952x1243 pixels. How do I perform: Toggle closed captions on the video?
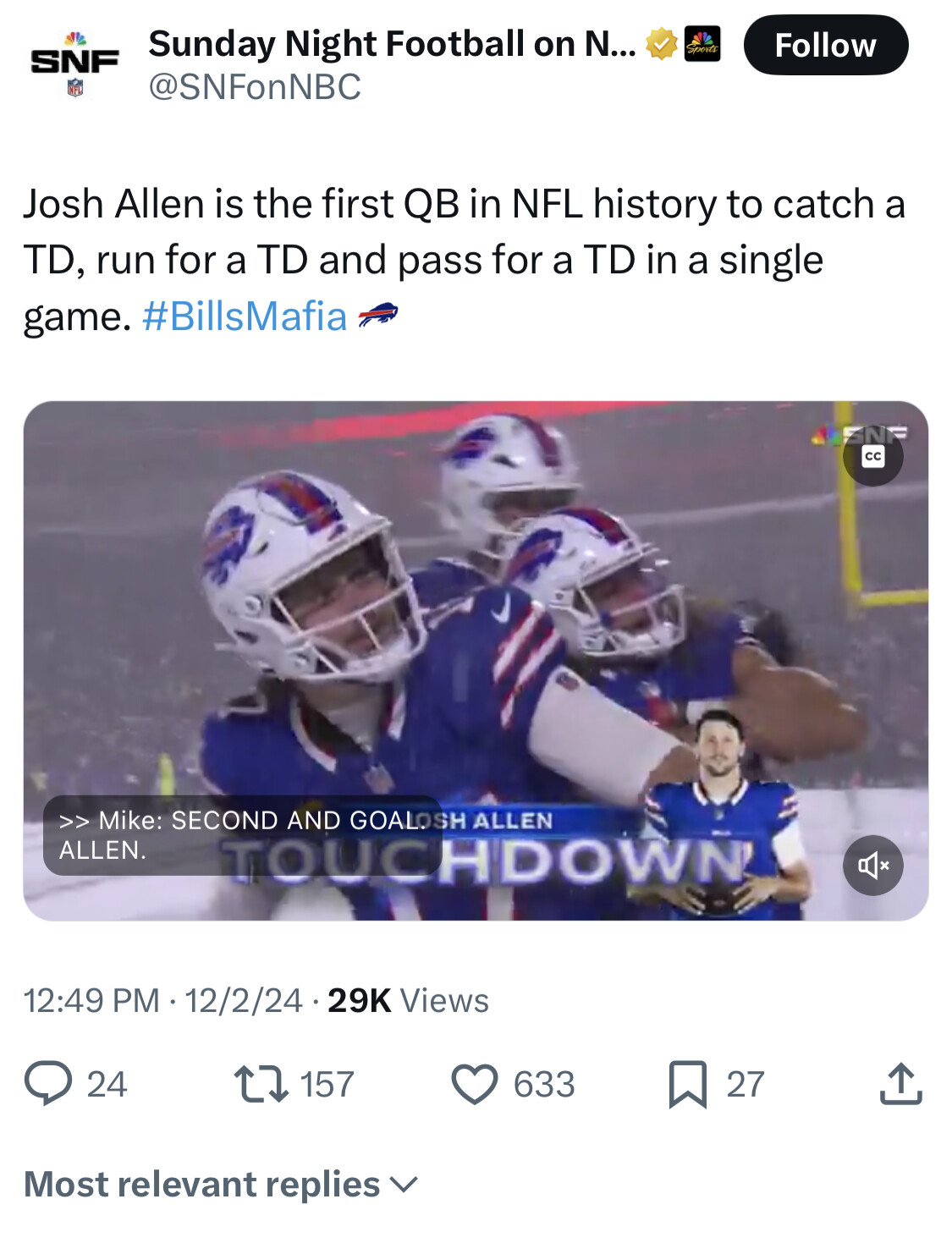873,457
